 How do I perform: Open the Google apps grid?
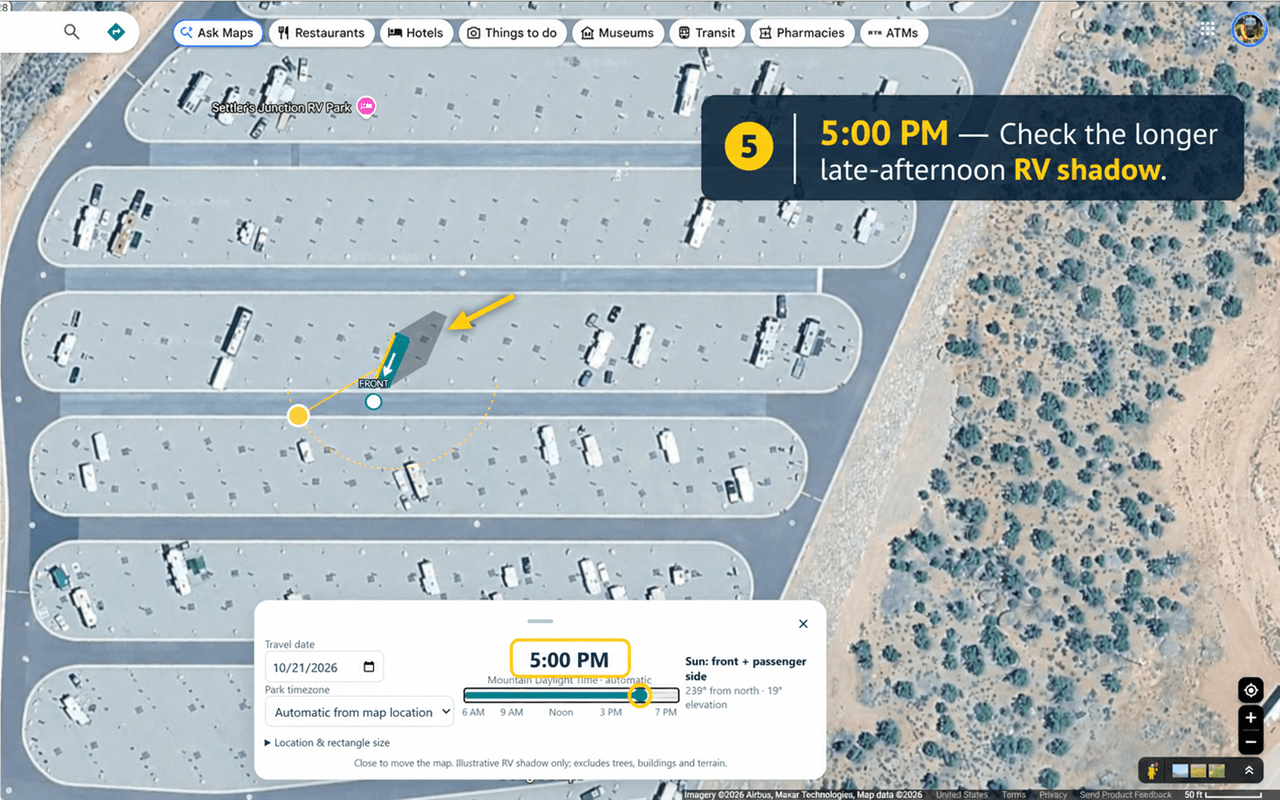click(x=1208, y=29)
